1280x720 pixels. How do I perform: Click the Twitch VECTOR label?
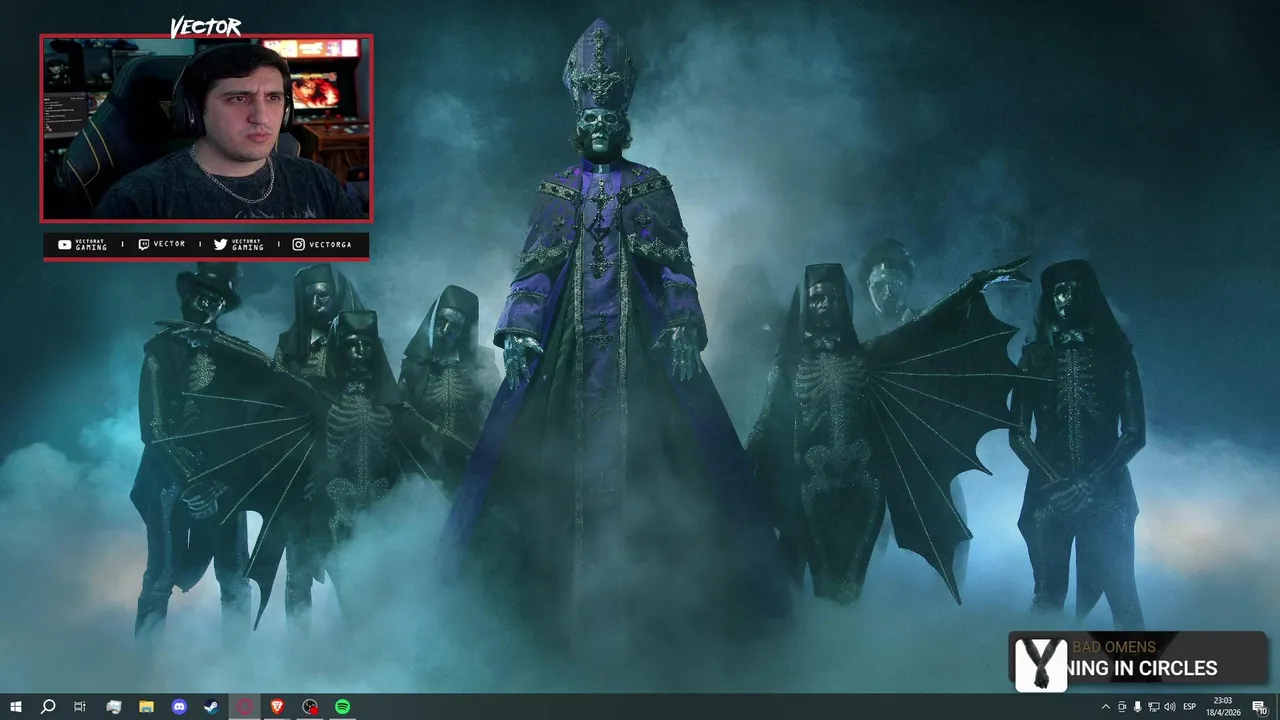(x=161, y=244)
